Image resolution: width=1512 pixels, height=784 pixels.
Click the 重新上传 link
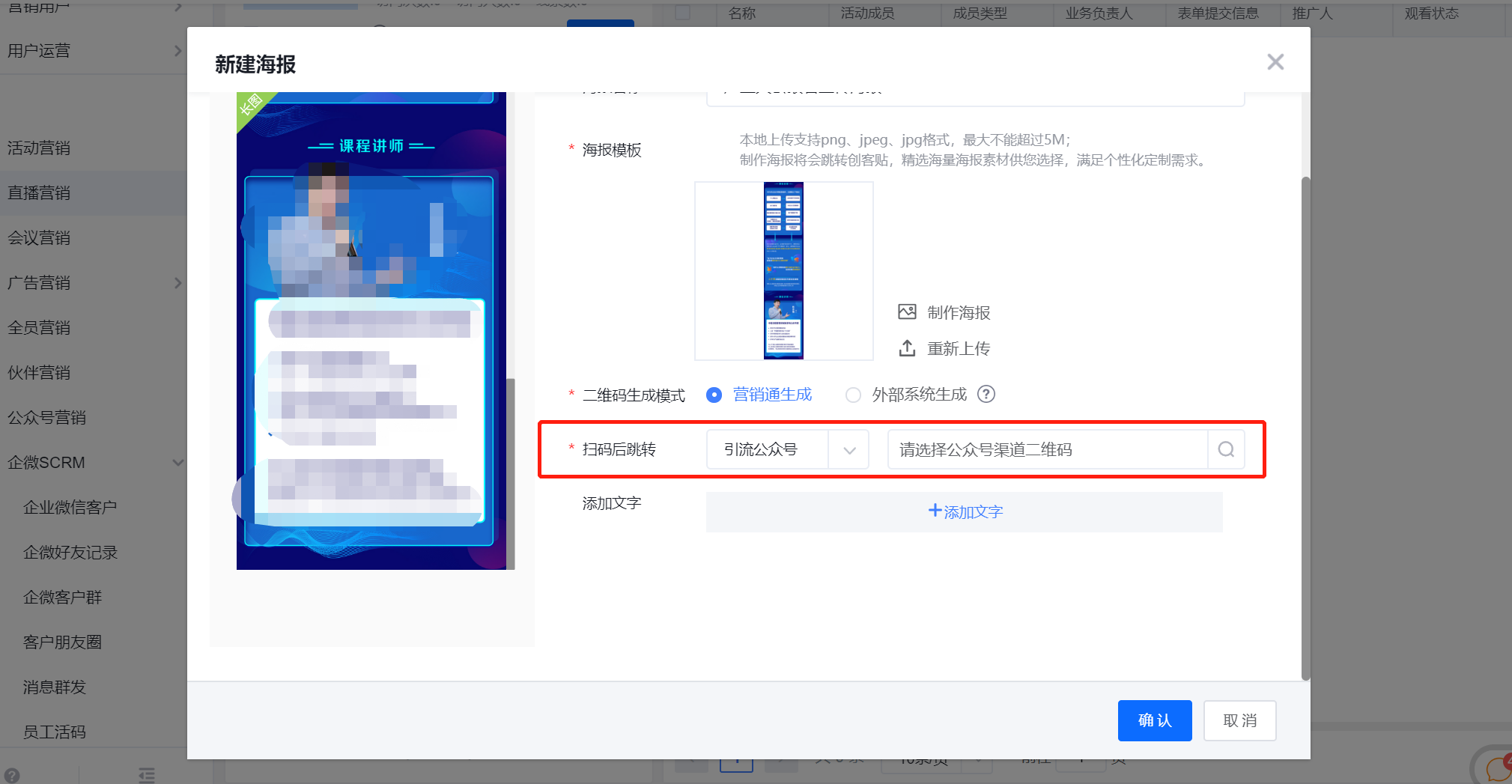pyautogui.click(x=959, y=348)
